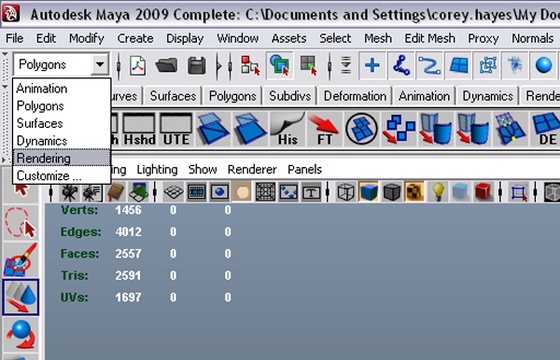Toggle Snap to grids plus icon

[x=372, y=65]
